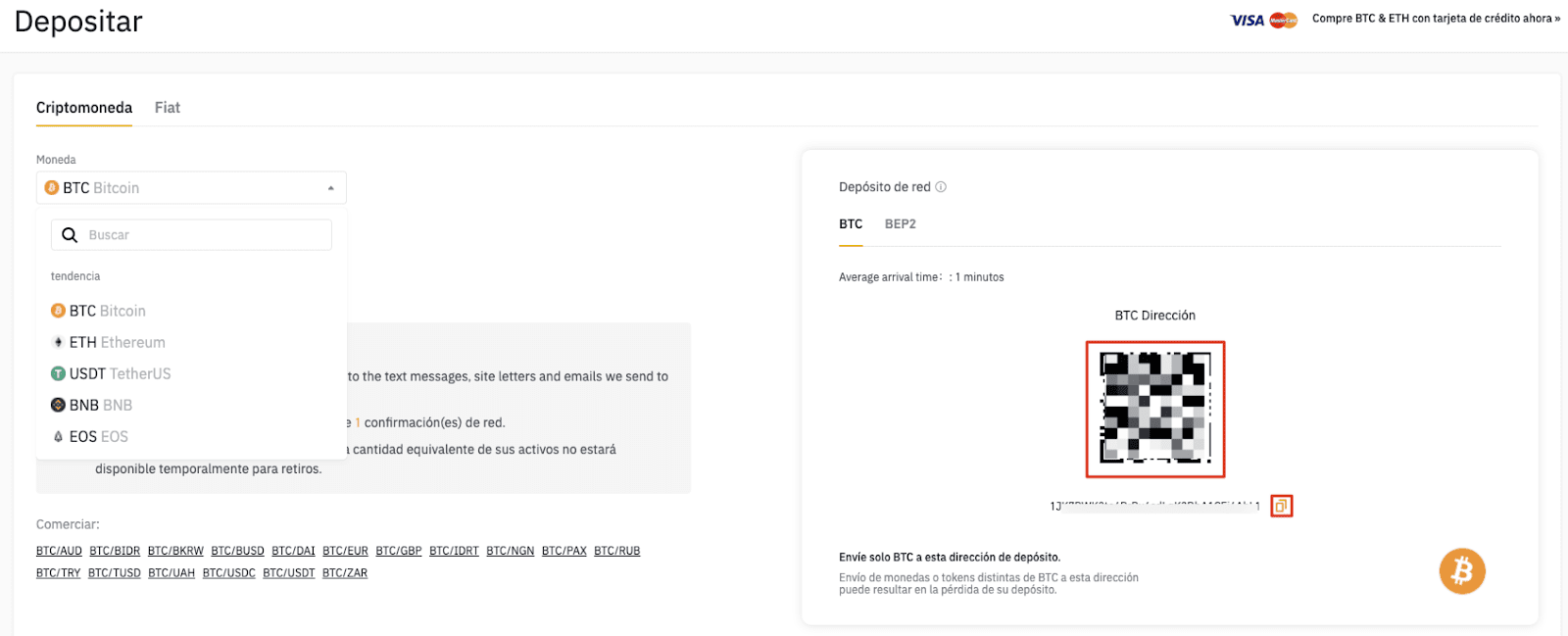
Task: Open the BTC/UAH trading pair
Action: [x=171, y=573]
